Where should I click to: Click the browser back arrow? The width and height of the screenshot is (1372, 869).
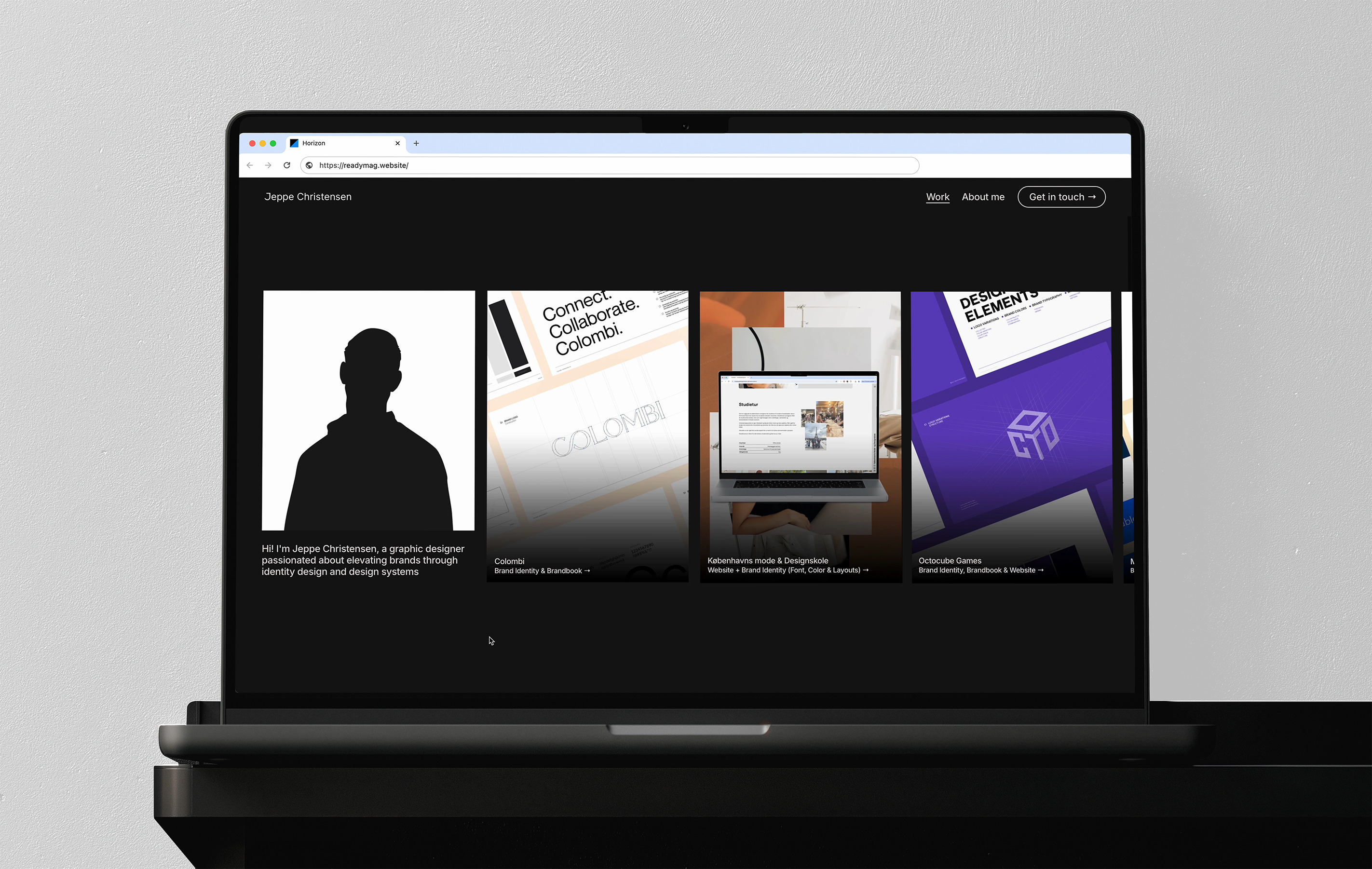point(249,165)
